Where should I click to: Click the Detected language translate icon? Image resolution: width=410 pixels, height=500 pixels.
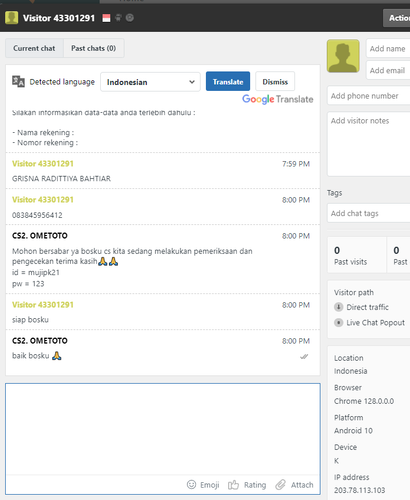click(18, 81)
